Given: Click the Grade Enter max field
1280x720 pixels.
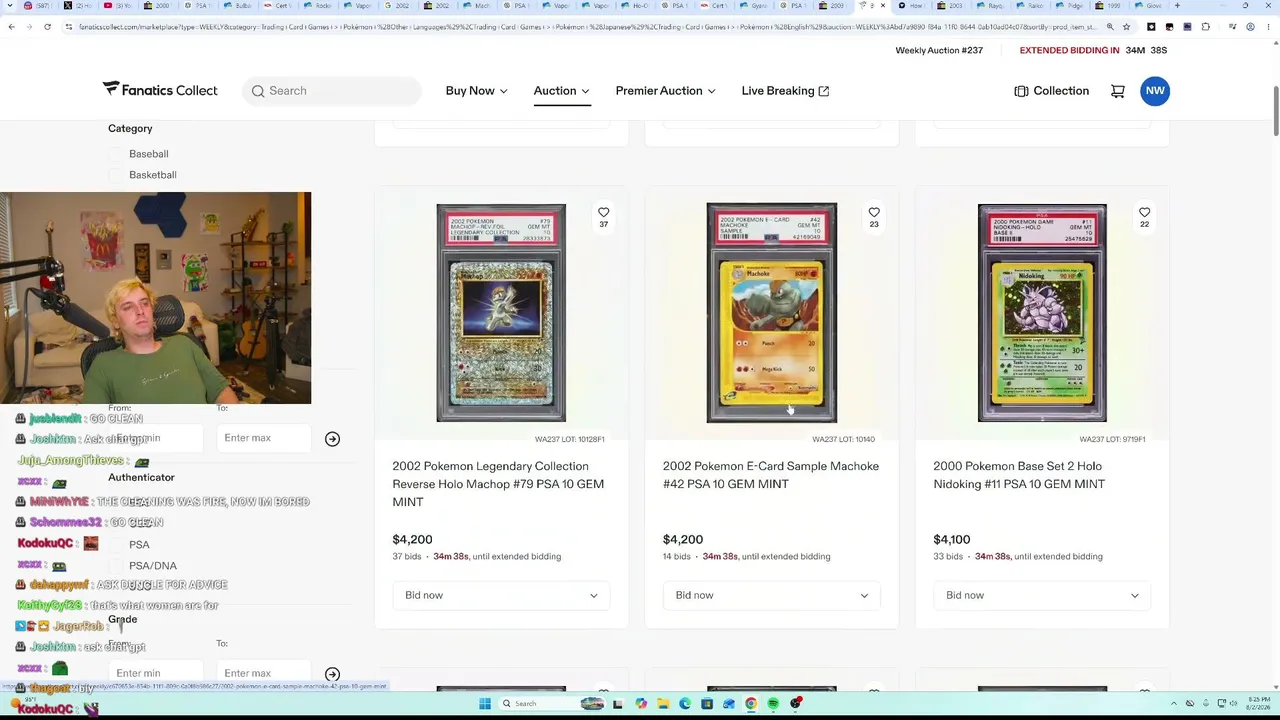Looking at the screenshot, I should coord(264,674).
